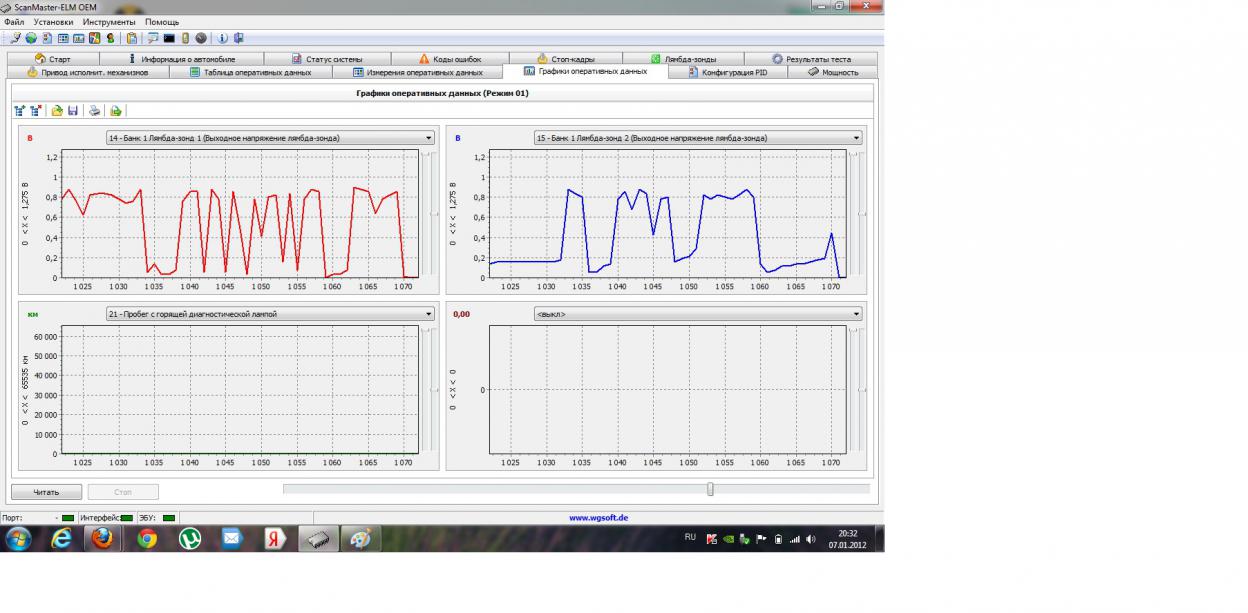
Task: Select the 'Таблица оперативных данных' tab
Action: click(250, 72)
